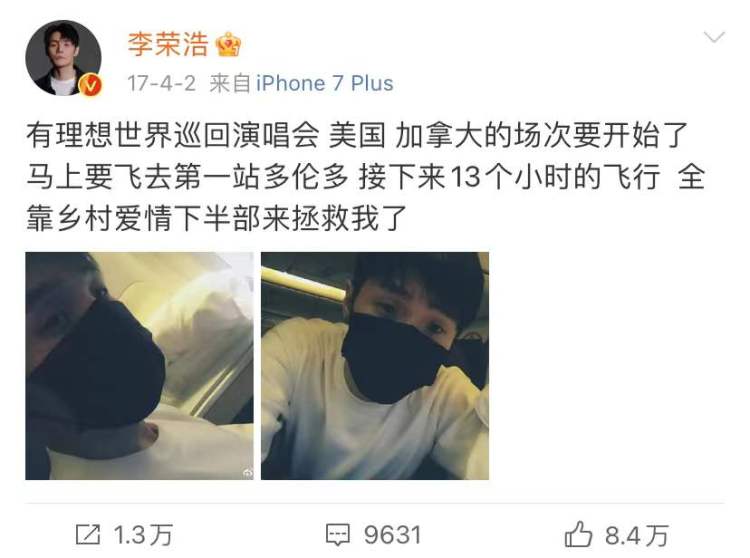This screenshot has width=750, height=558.
Task: Open comments via the speech bubble icon
Action: (x=338, y=535)
